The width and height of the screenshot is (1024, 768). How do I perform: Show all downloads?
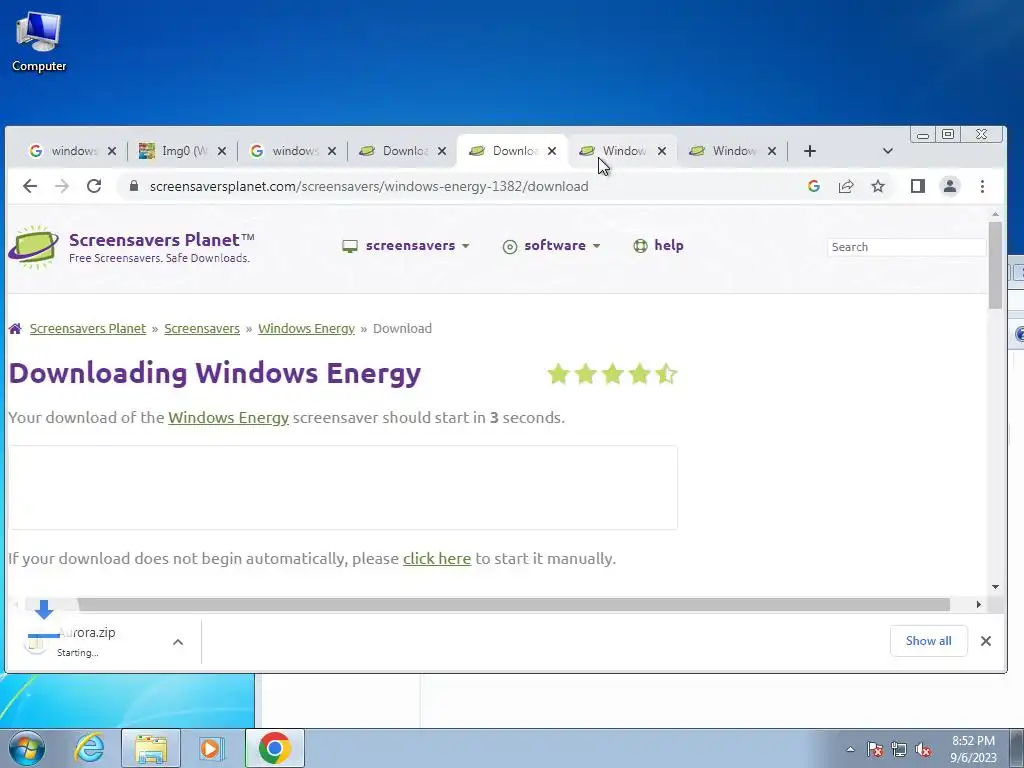coord(928,641)
